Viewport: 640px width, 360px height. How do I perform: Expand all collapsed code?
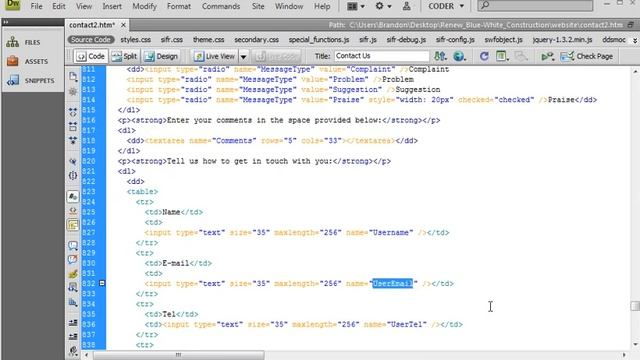tap(73, 141)
